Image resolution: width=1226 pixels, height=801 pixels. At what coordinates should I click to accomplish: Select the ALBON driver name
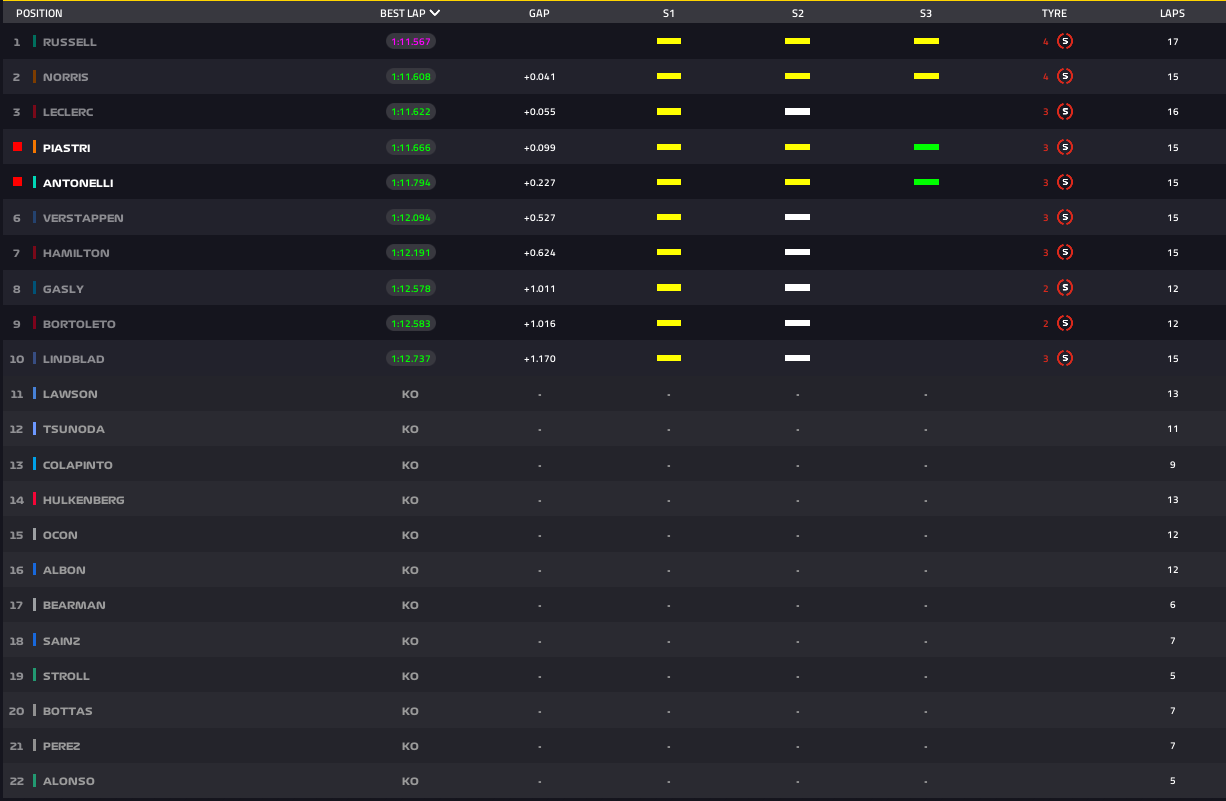coord(64,570)
